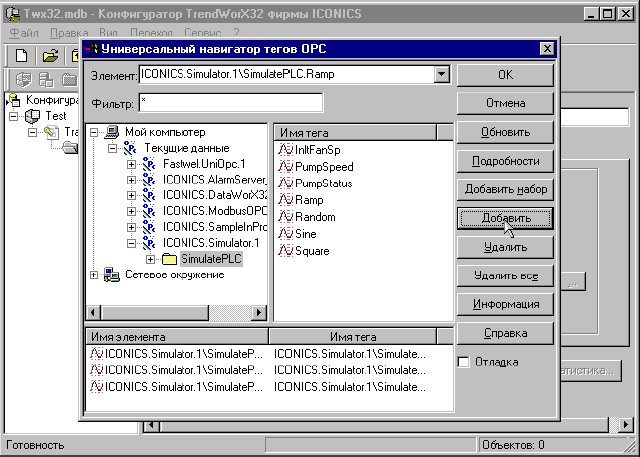This screenshot has height=457, width=640.
Task: Open the Вид menu
Action: point(108,33)
